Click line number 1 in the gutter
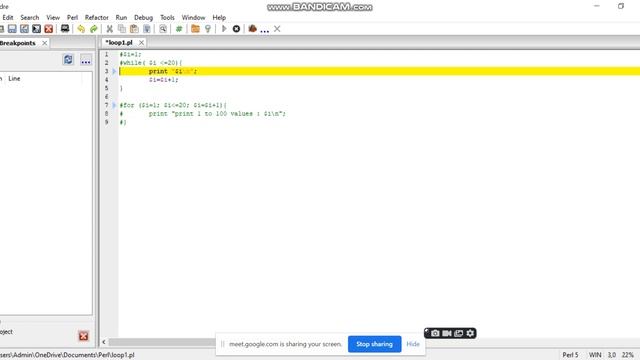This screenshot has width=640, height=360. [107, 54]
